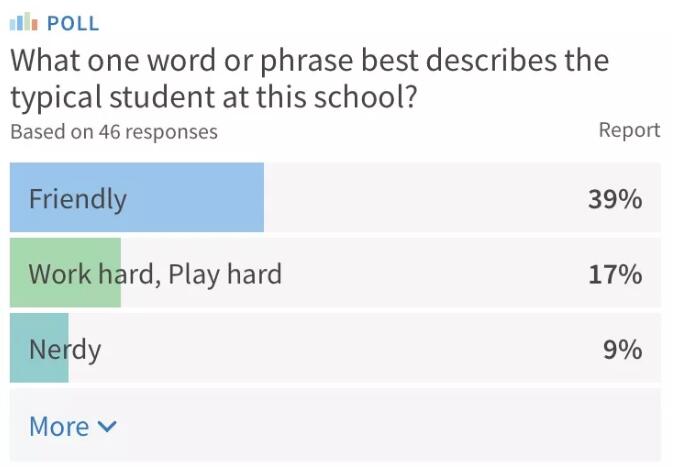Screen dimensions: 676x471
Task: Open the More poll options
Action: click(x=60, y=427)
